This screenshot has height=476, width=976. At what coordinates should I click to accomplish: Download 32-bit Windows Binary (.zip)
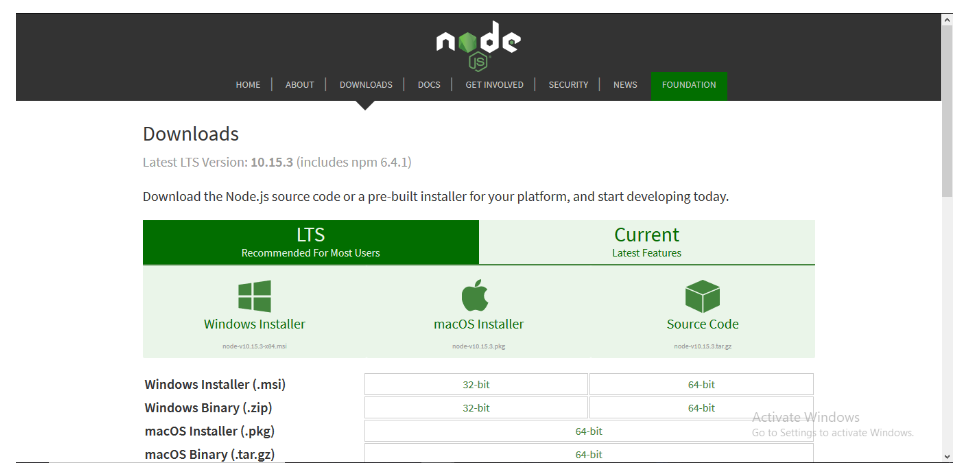coord(476,408)
